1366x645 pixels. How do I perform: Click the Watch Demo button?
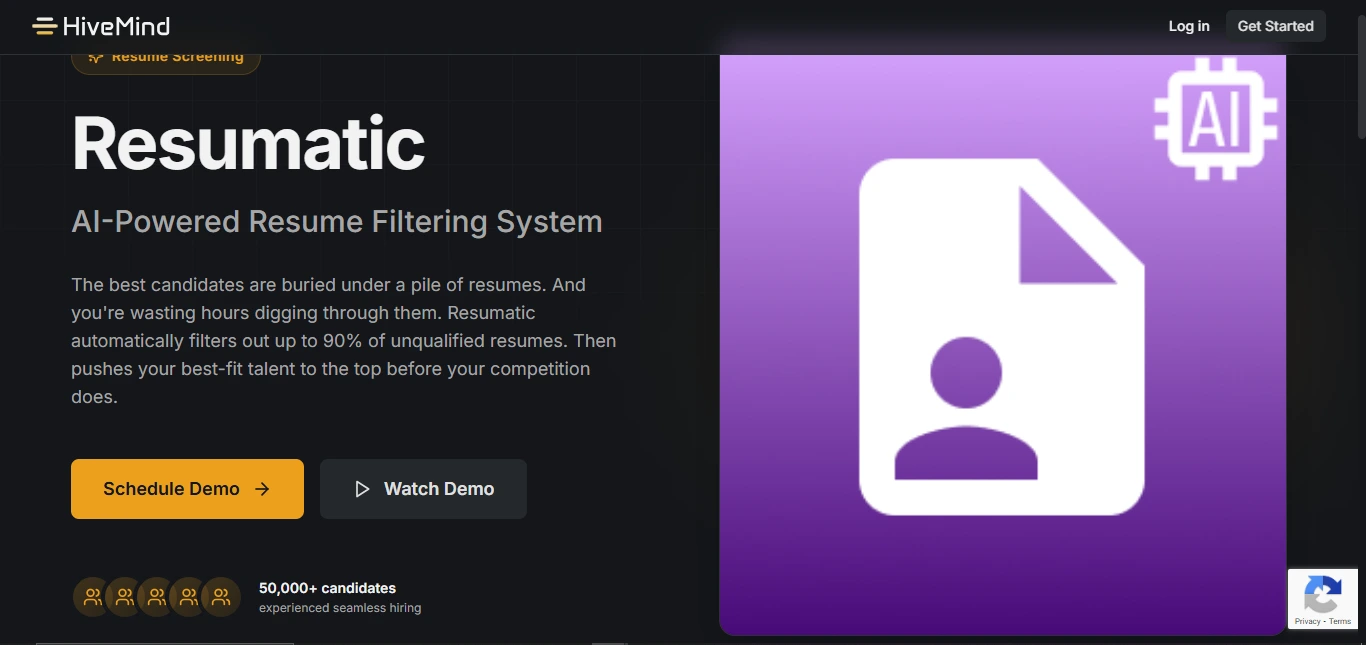click(x=423, y=489)
